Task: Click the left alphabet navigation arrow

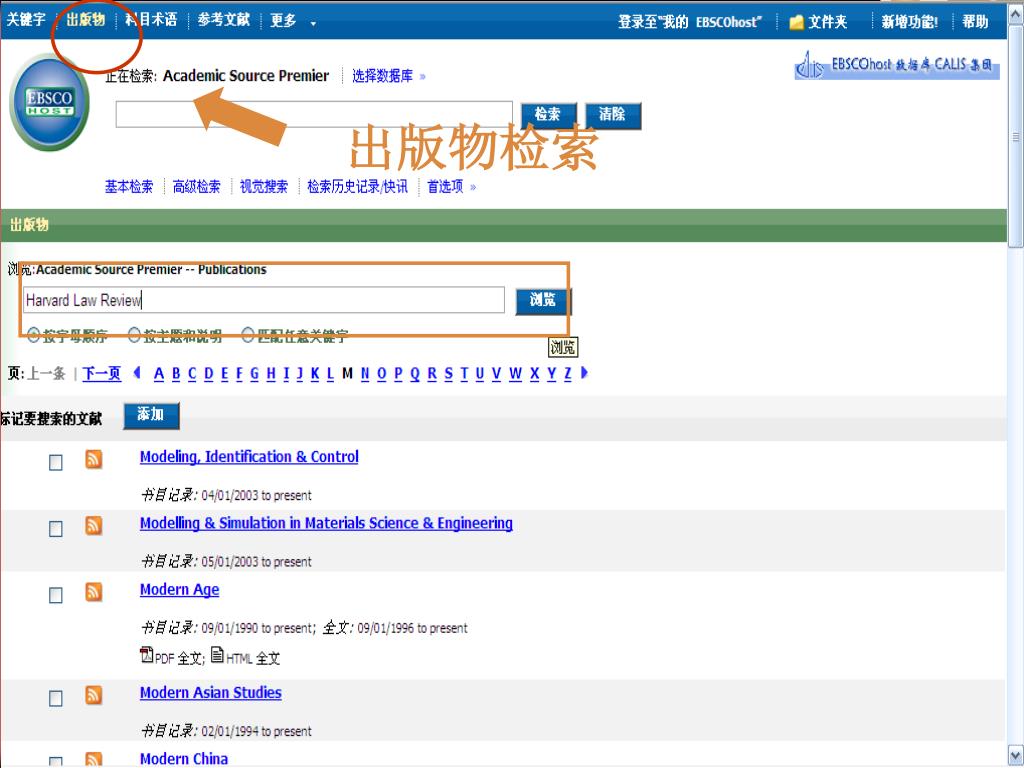Action: pos(137,373)
